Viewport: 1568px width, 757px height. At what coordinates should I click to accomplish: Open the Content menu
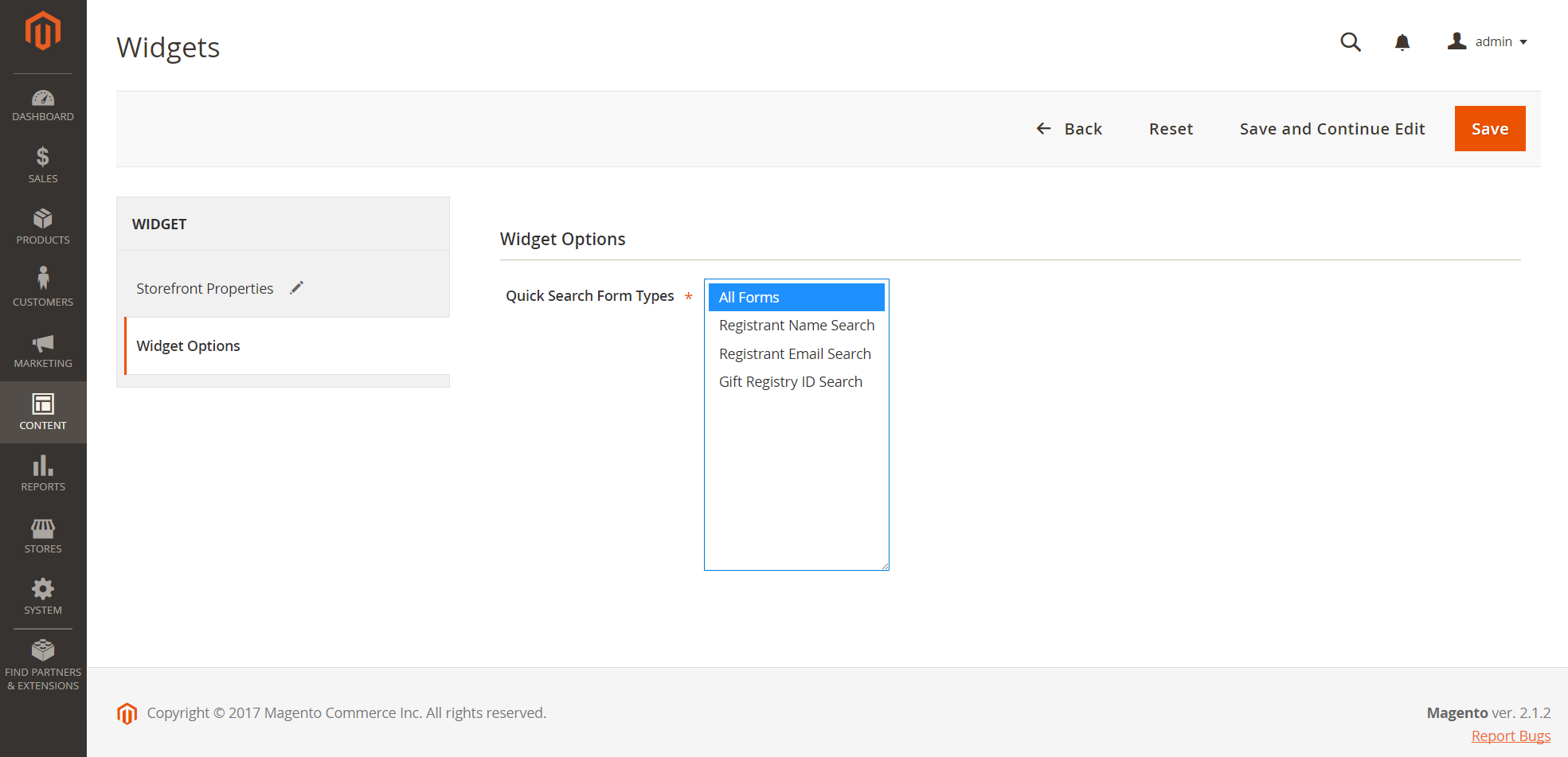click(43, 412)
